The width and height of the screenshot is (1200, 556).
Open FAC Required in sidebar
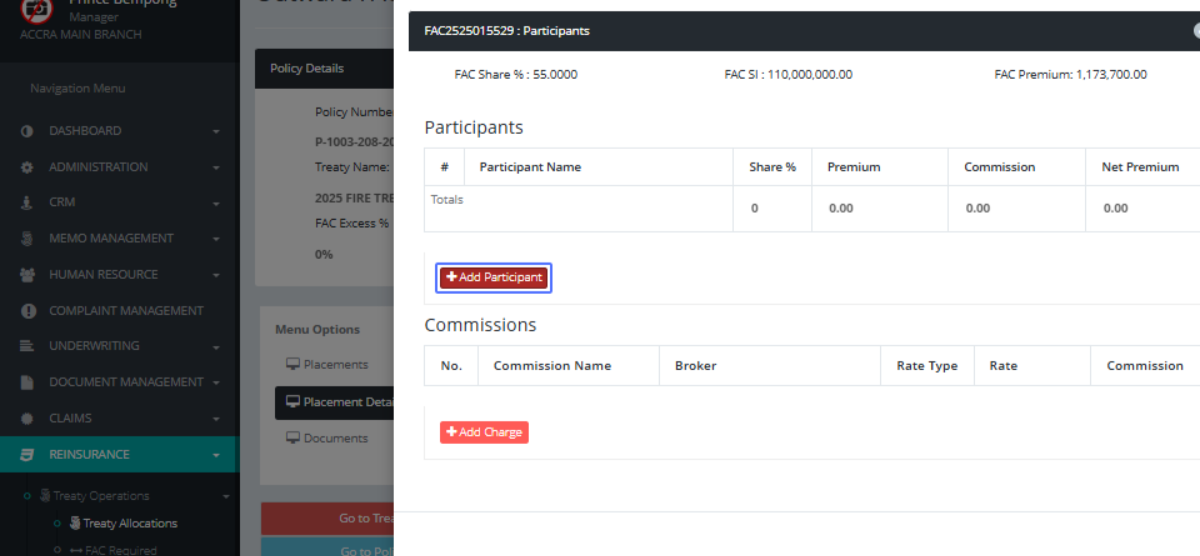pos(120,550)
